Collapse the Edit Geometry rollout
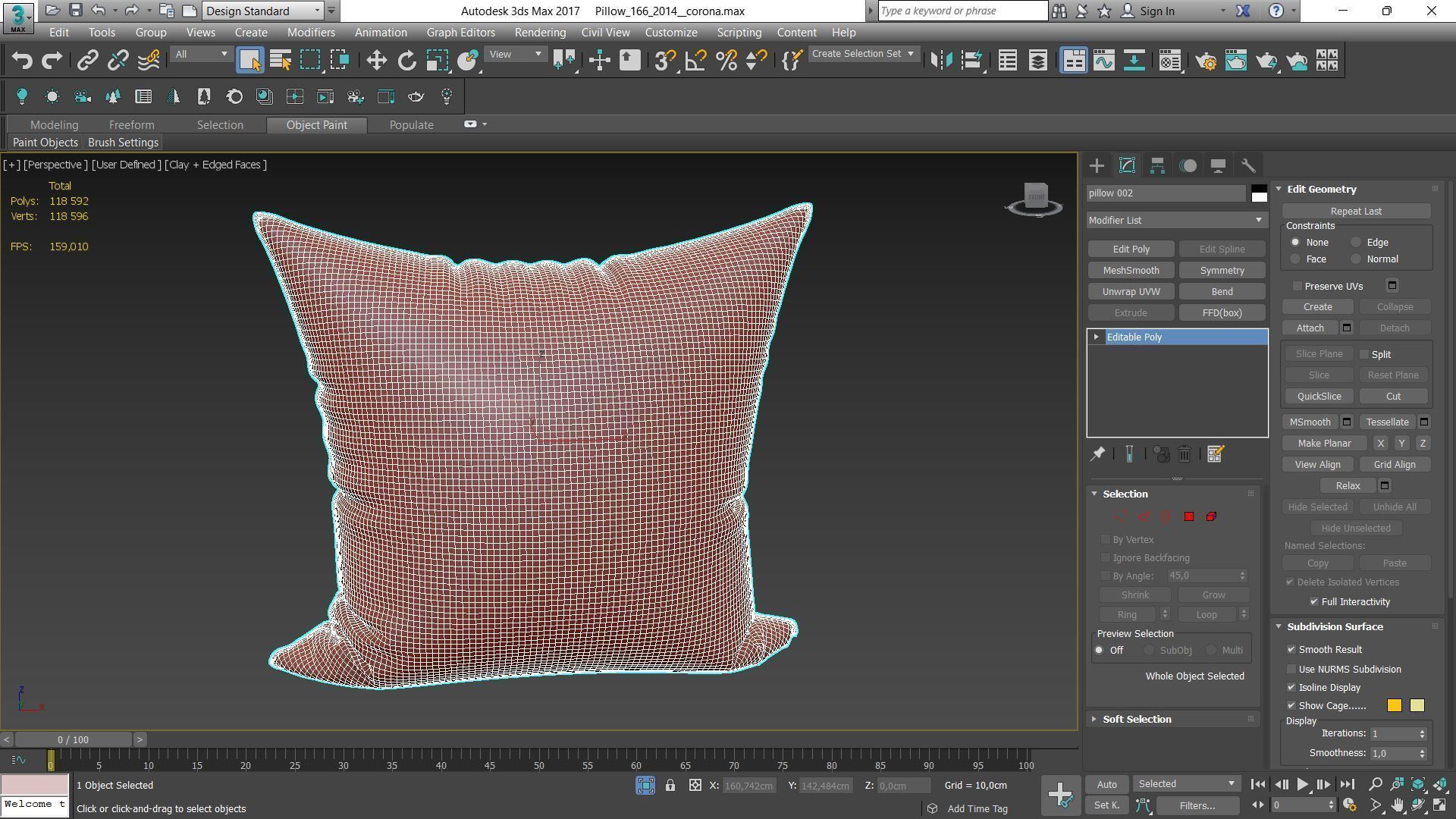1456x819 pixels. pyautogui.click(x=1279, y=190)
